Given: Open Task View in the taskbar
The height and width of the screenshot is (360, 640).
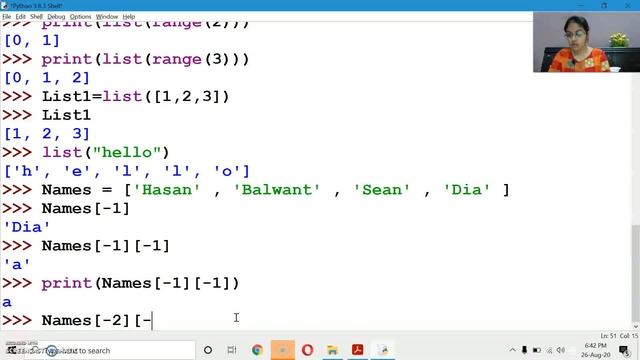Looking at the screenshot, I should click(232, 350).
